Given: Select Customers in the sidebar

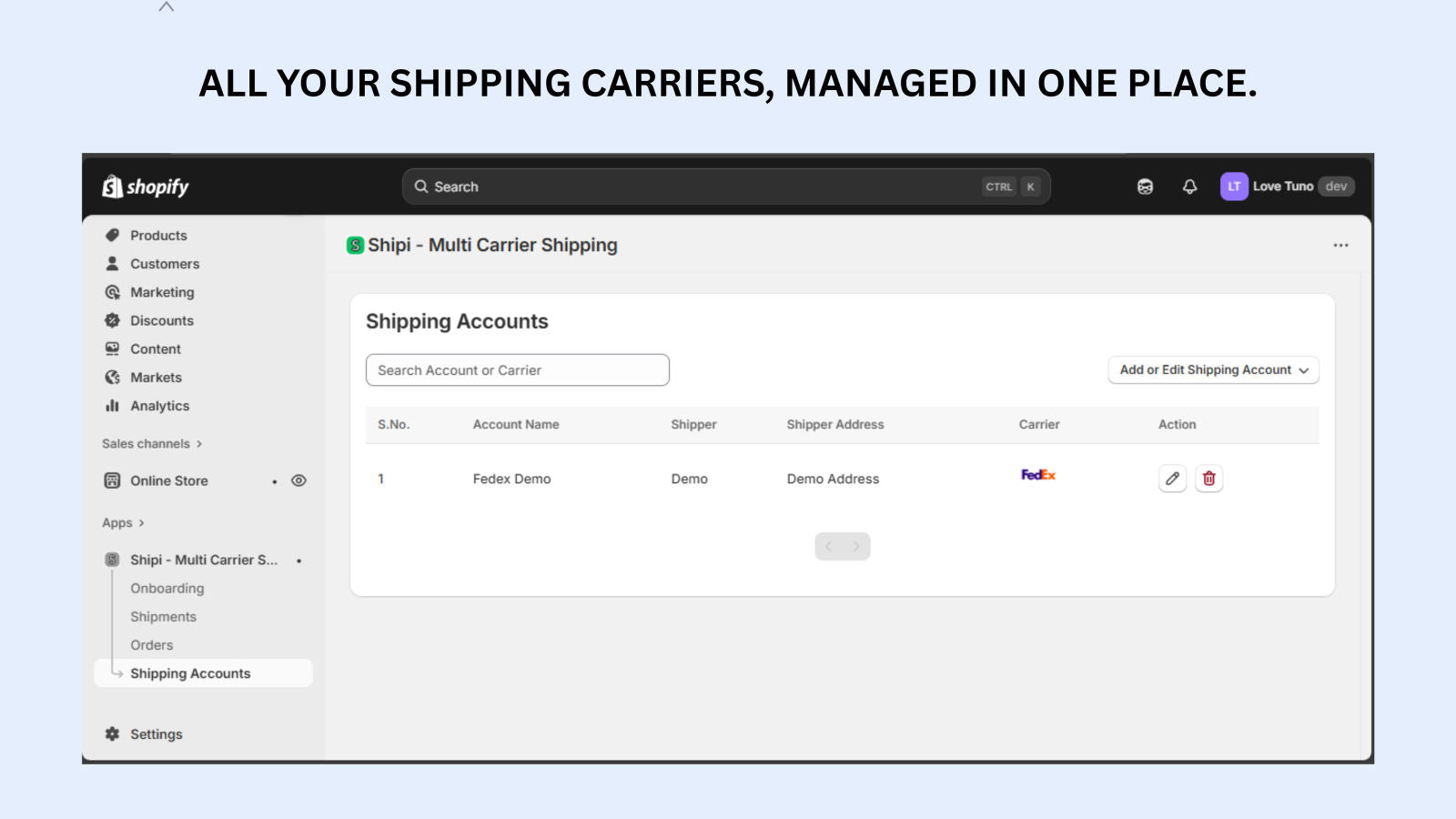Looking at the screenshot, I should tap(165, 264).
